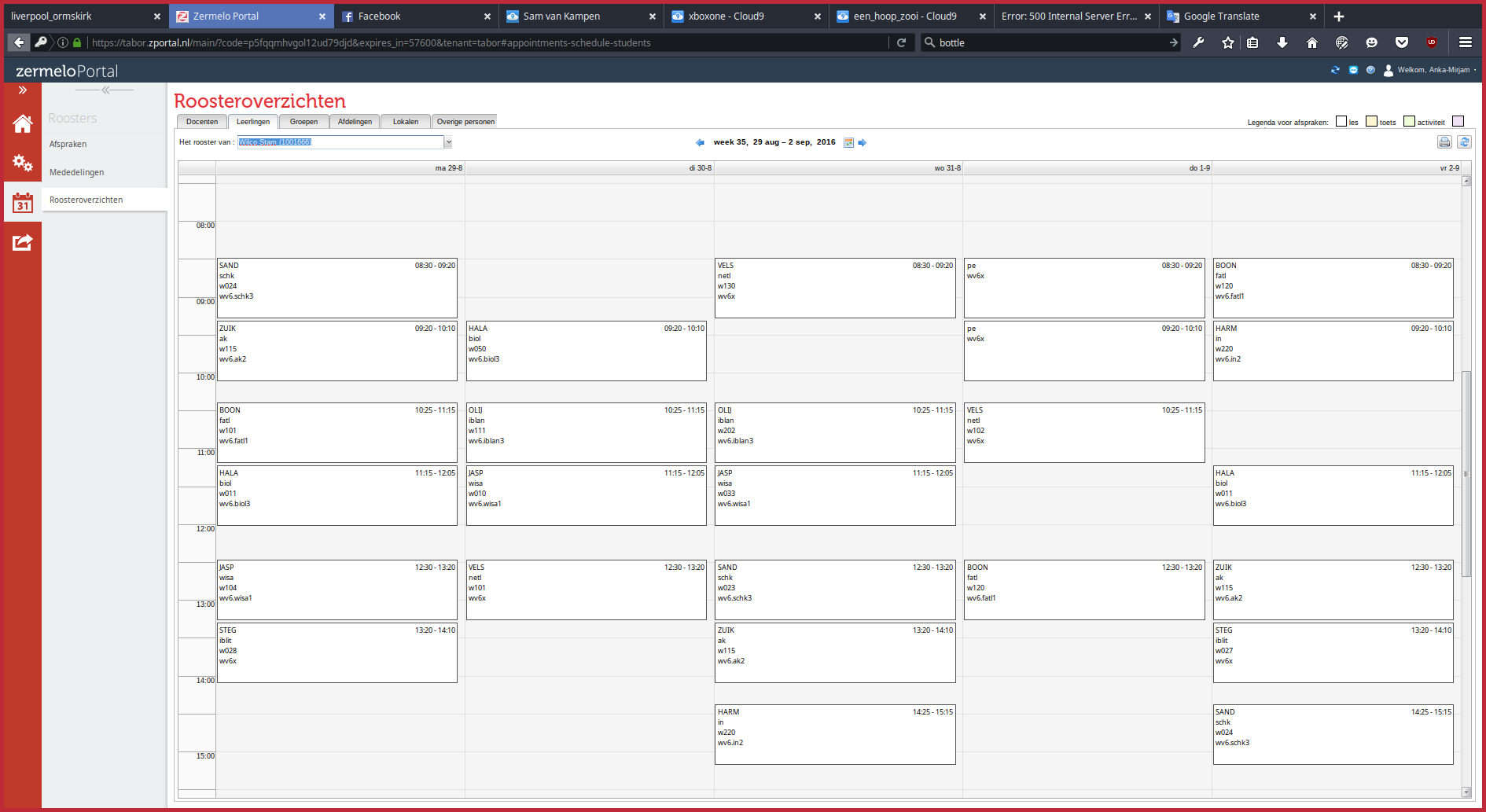Switch to Sam van Kampen tab
Viewport: 1486px width, 812px height.
point(582,16)
